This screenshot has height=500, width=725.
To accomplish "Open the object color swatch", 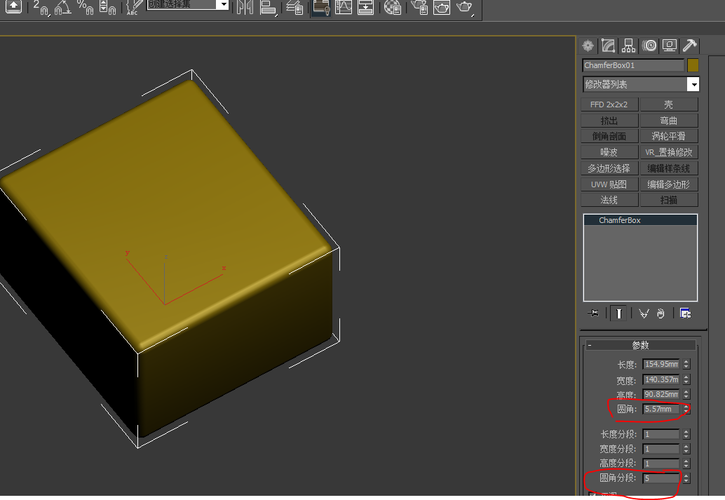I will pyautogui.click(x=693, y=65).
